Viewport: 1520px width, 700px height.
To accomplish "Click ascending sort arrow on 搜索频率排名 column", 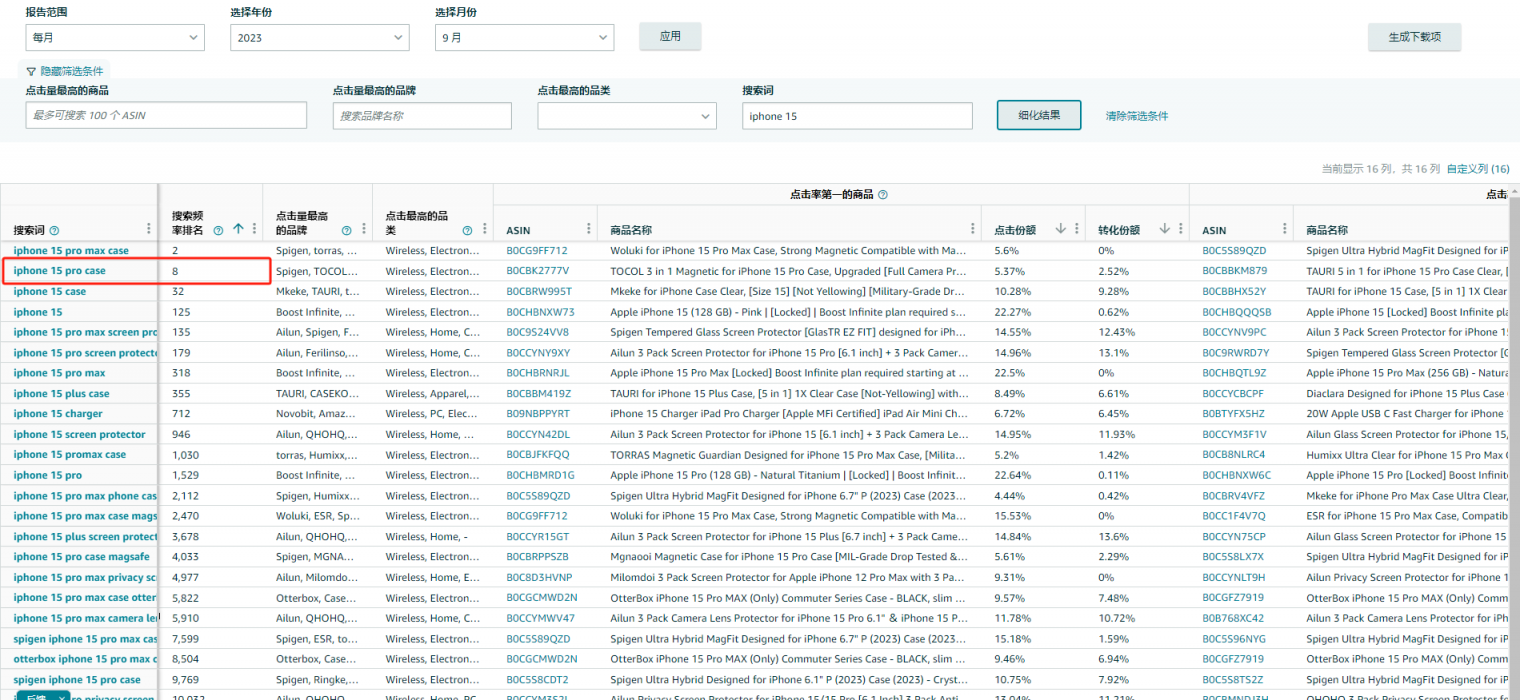I will click(238, 229).
